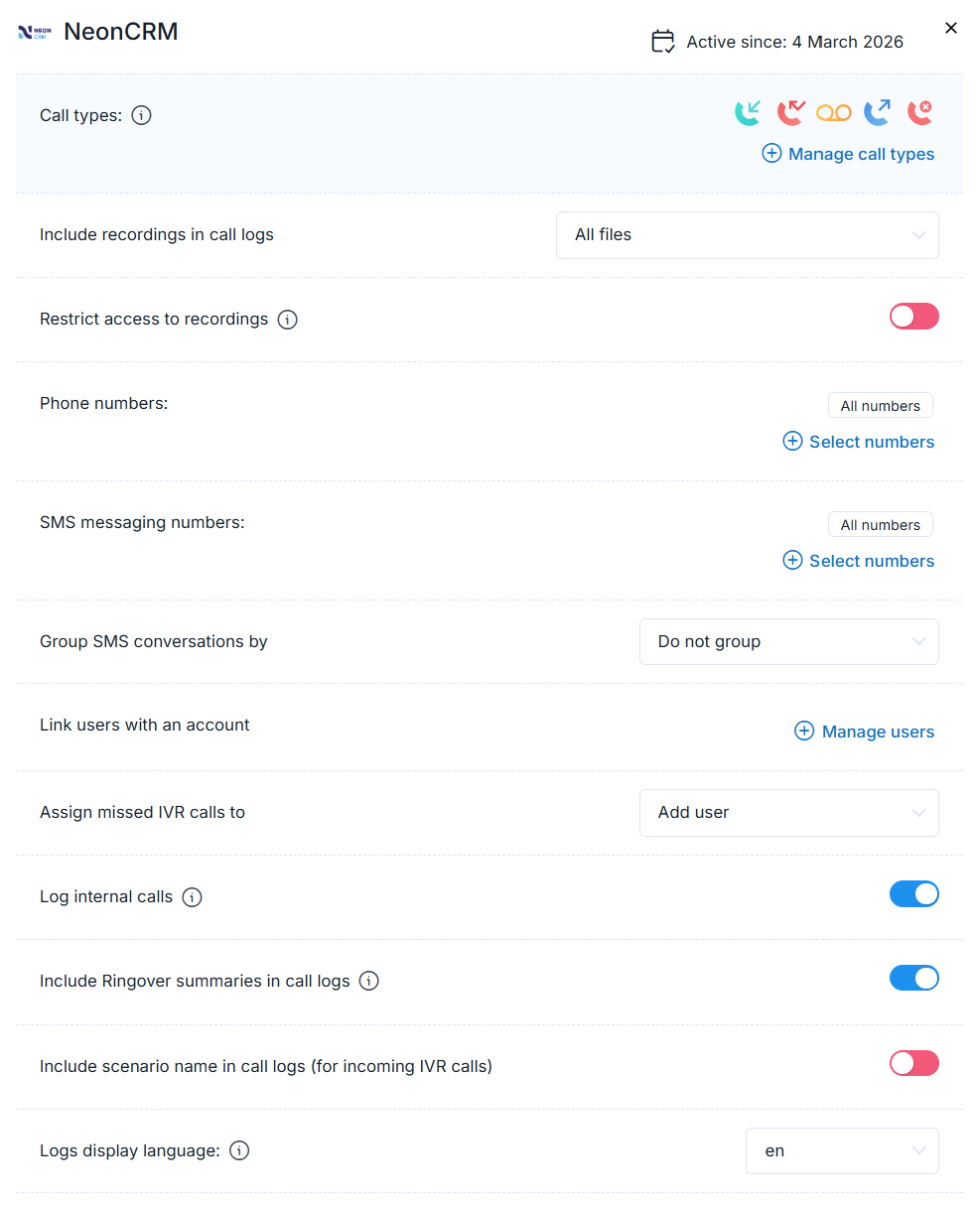The width and height of the screenshot is (980, 1206).
Task: Open the Logs display language dropdown
Action: click(841, 1151)
